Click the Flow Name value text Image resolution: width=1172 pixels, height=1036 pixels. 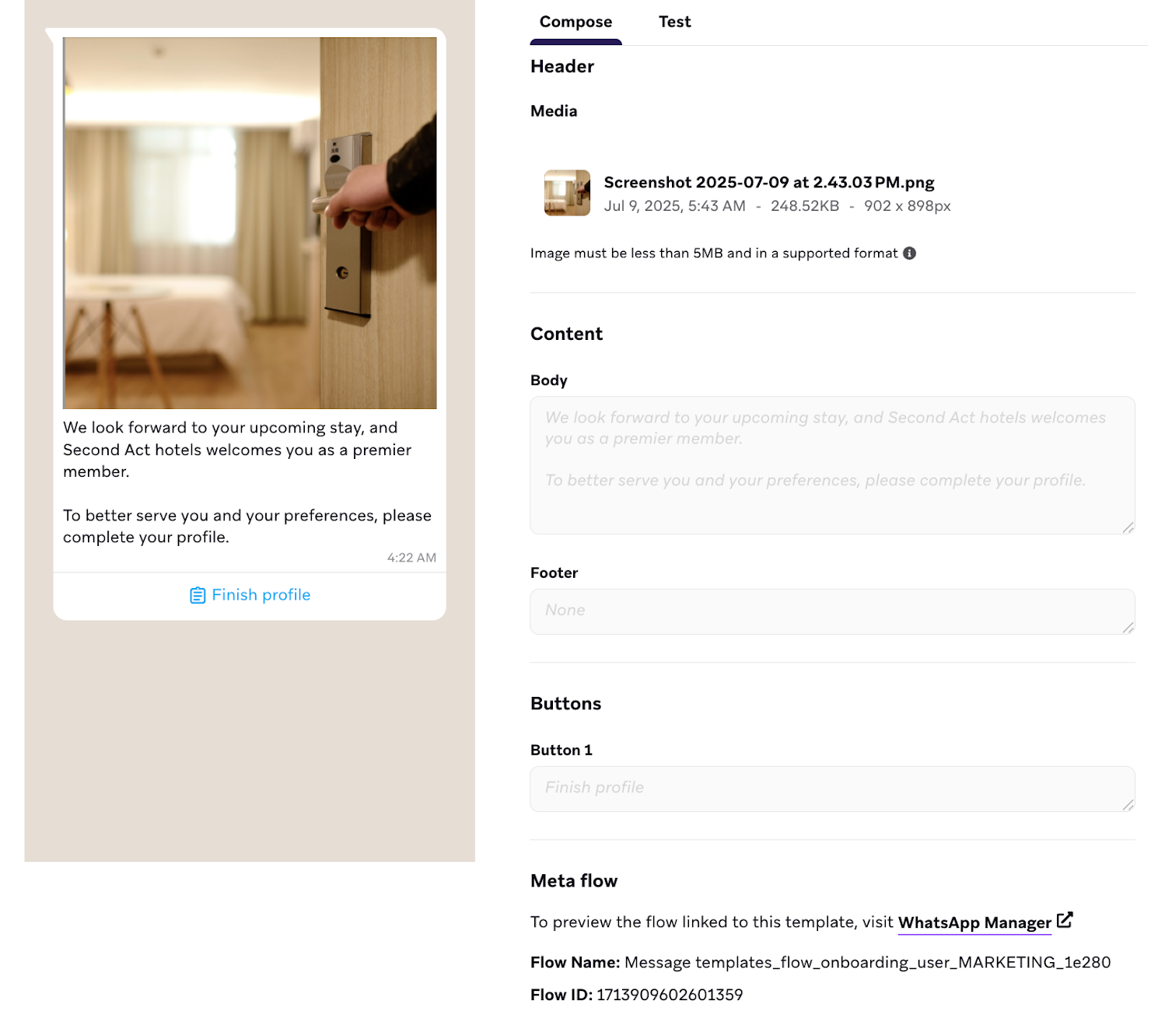click(x=867, y=963)
